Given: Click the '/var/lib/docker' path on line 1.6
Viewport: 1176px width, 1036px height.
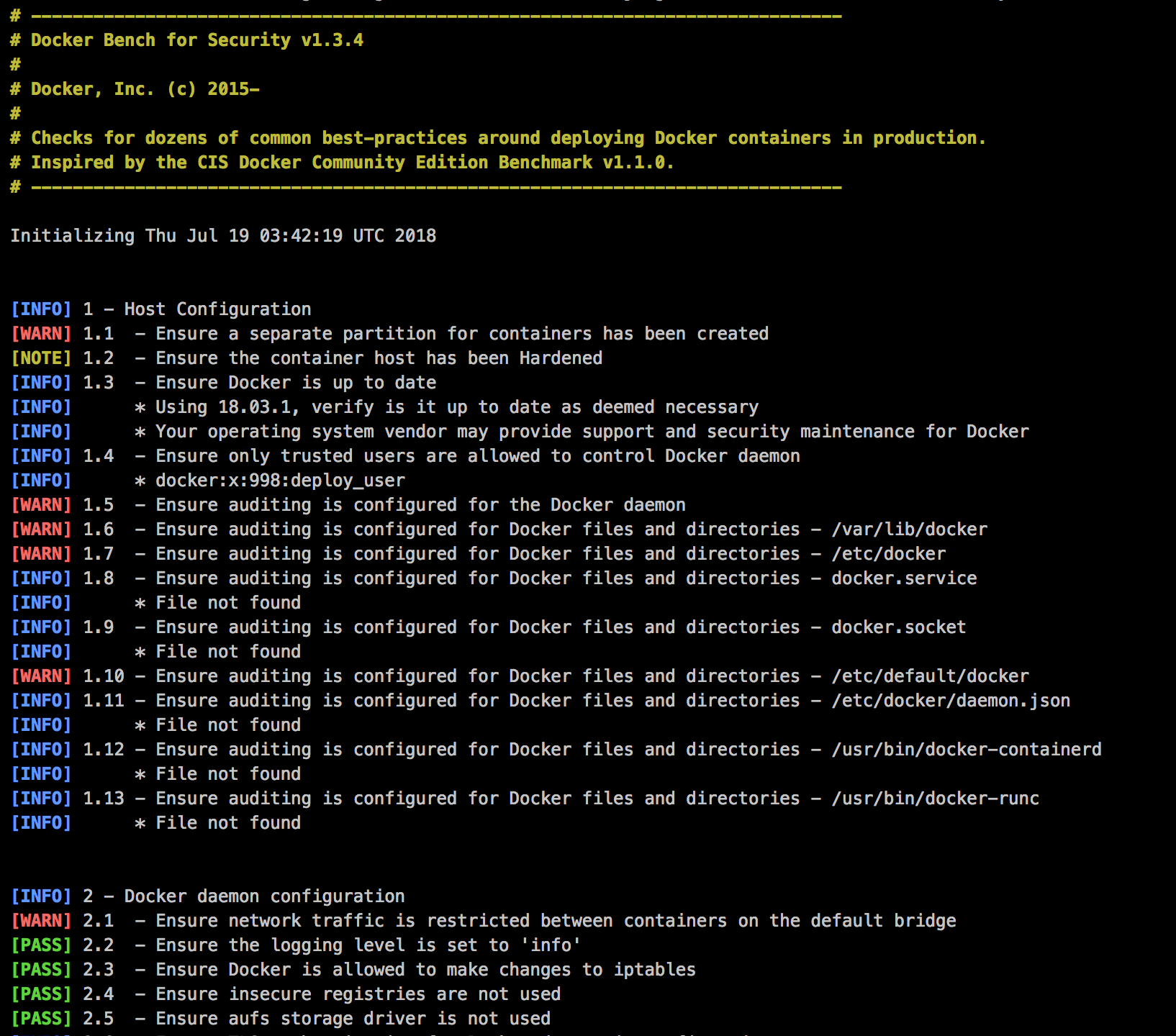Looking at the screenshot, I should pyautogui.click(x=910, y=530).
